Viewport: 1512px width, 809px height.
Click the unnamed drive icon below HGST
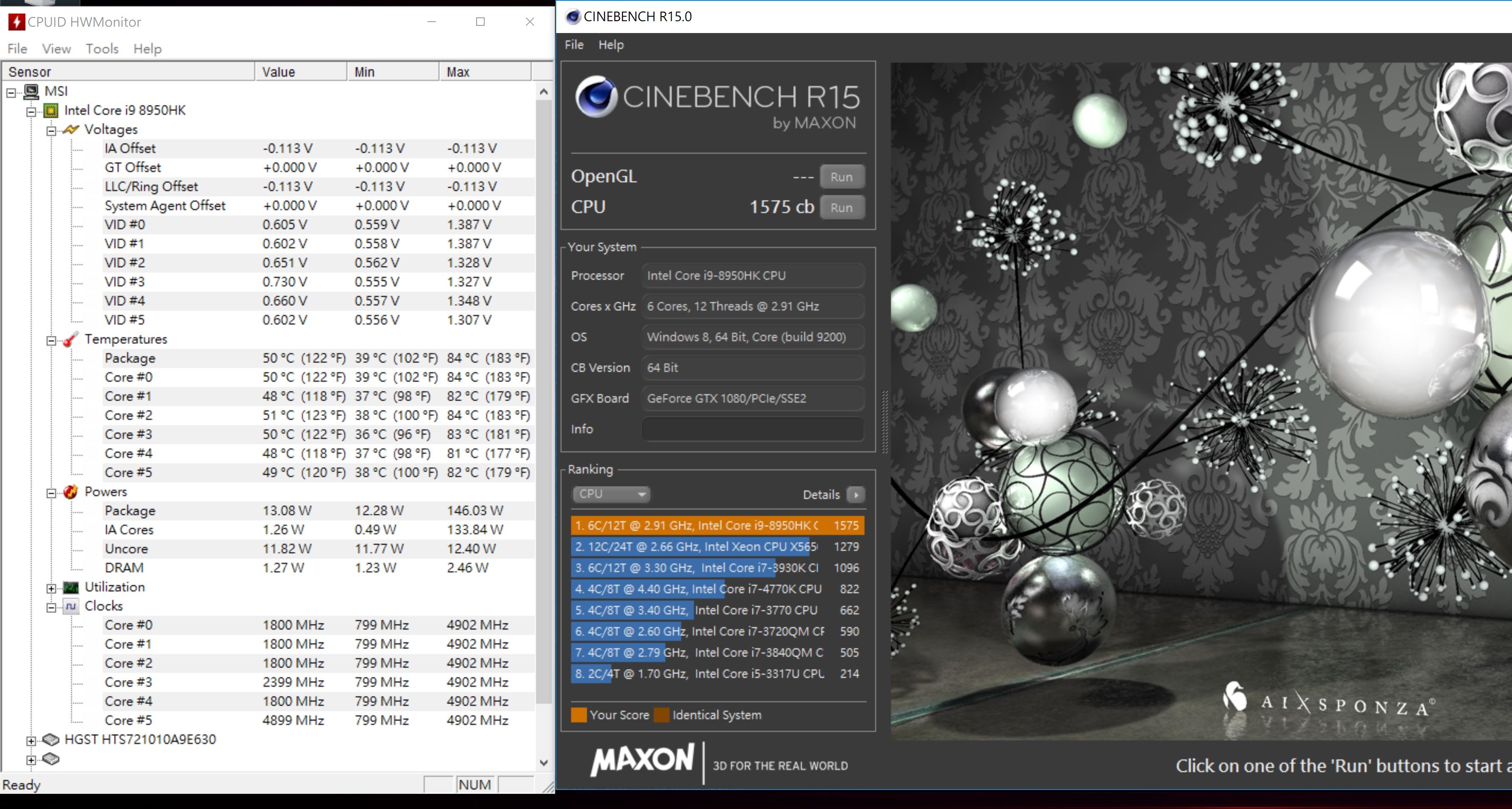[x=51, y=759]
